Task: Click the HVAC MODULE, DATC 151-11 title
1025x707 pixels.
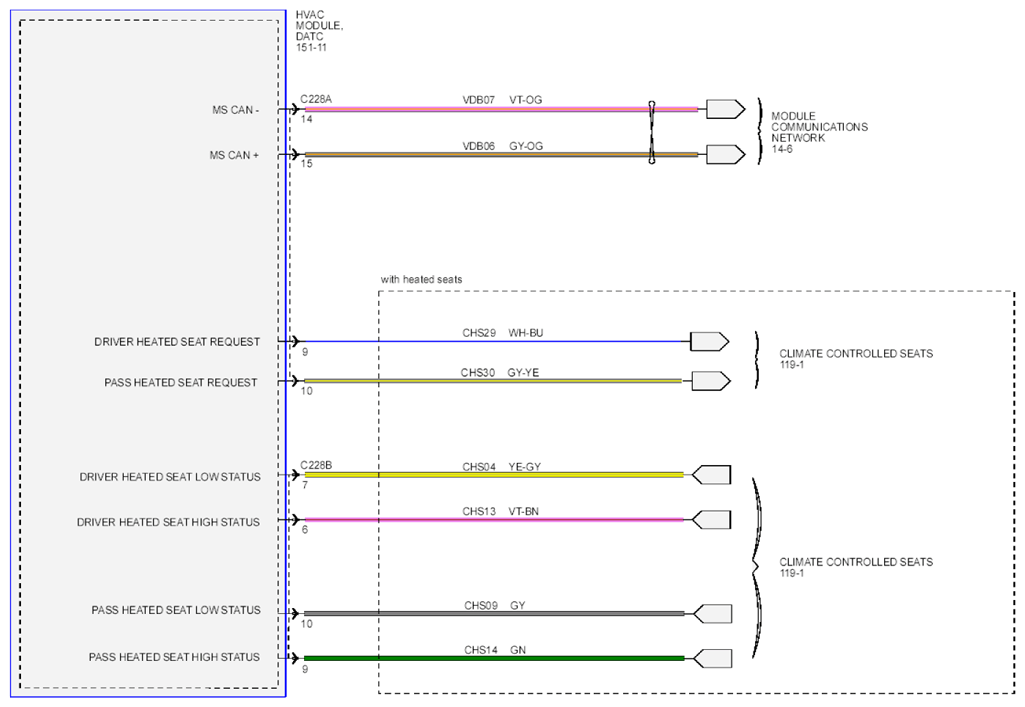Action: point(319,31)
